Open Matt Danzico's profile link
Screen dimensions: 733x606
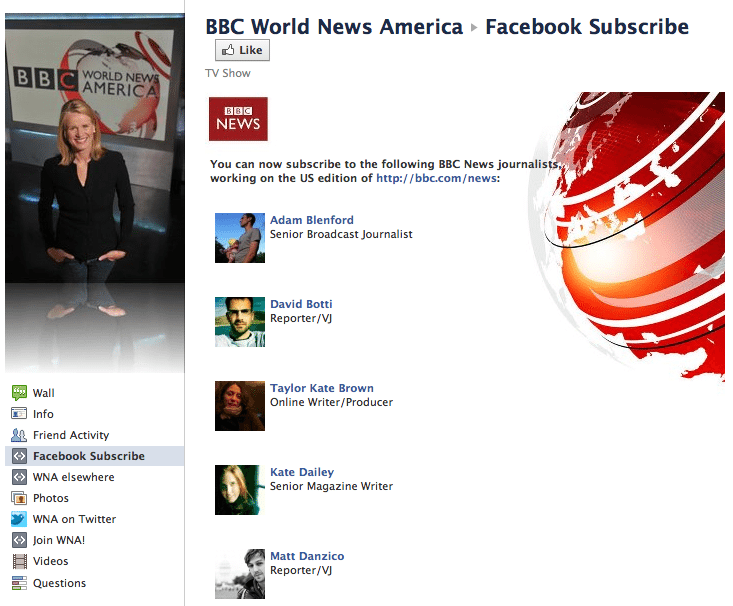coord(307,556)
